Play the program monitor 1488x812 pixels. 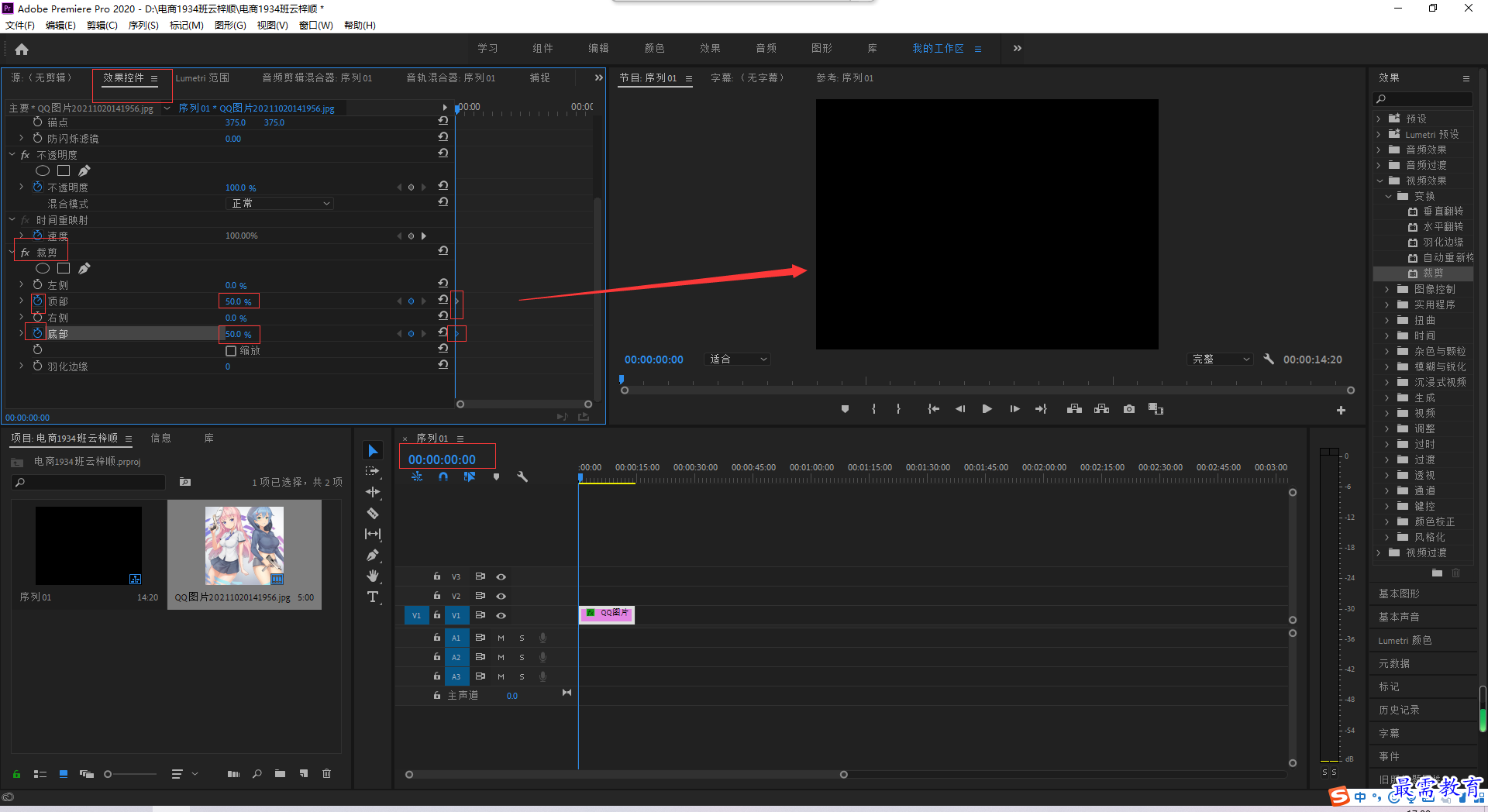[x=987, y=409]
